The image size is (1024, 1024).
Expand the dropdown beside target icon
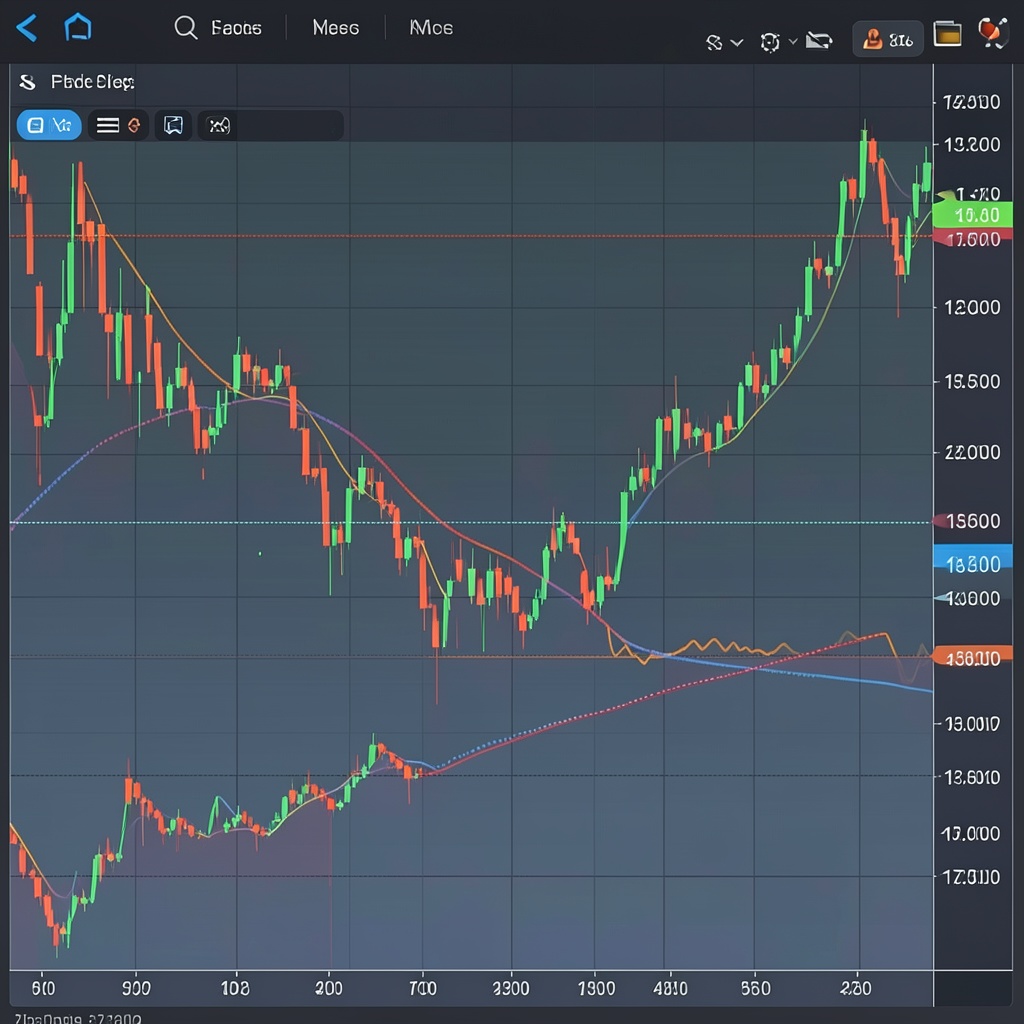coord(793,41)
